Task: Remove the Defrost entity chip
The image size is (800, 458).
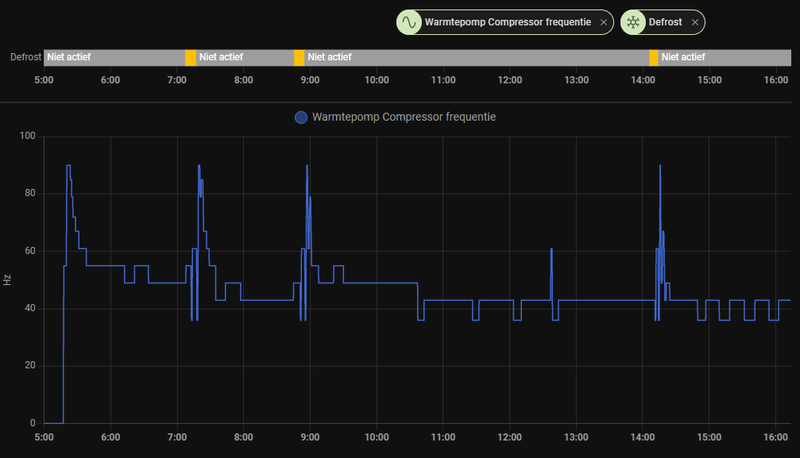Action: tap(695, 22)
